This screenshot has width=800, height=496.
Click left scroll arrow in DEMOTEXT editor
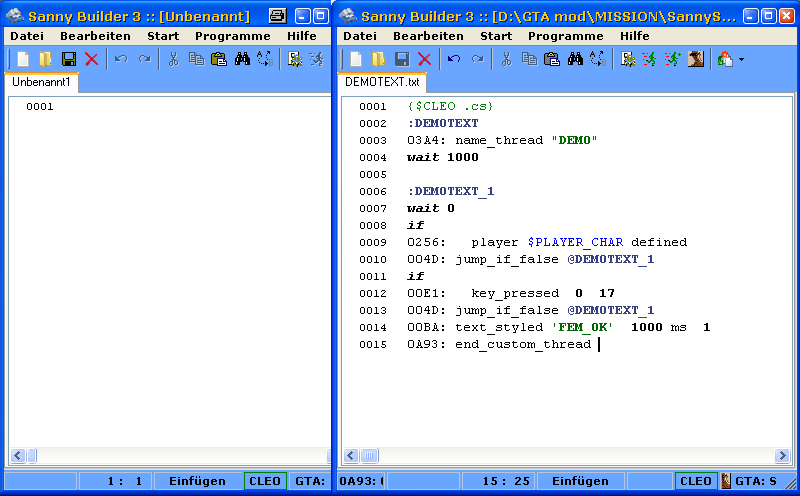pos(351,456)
